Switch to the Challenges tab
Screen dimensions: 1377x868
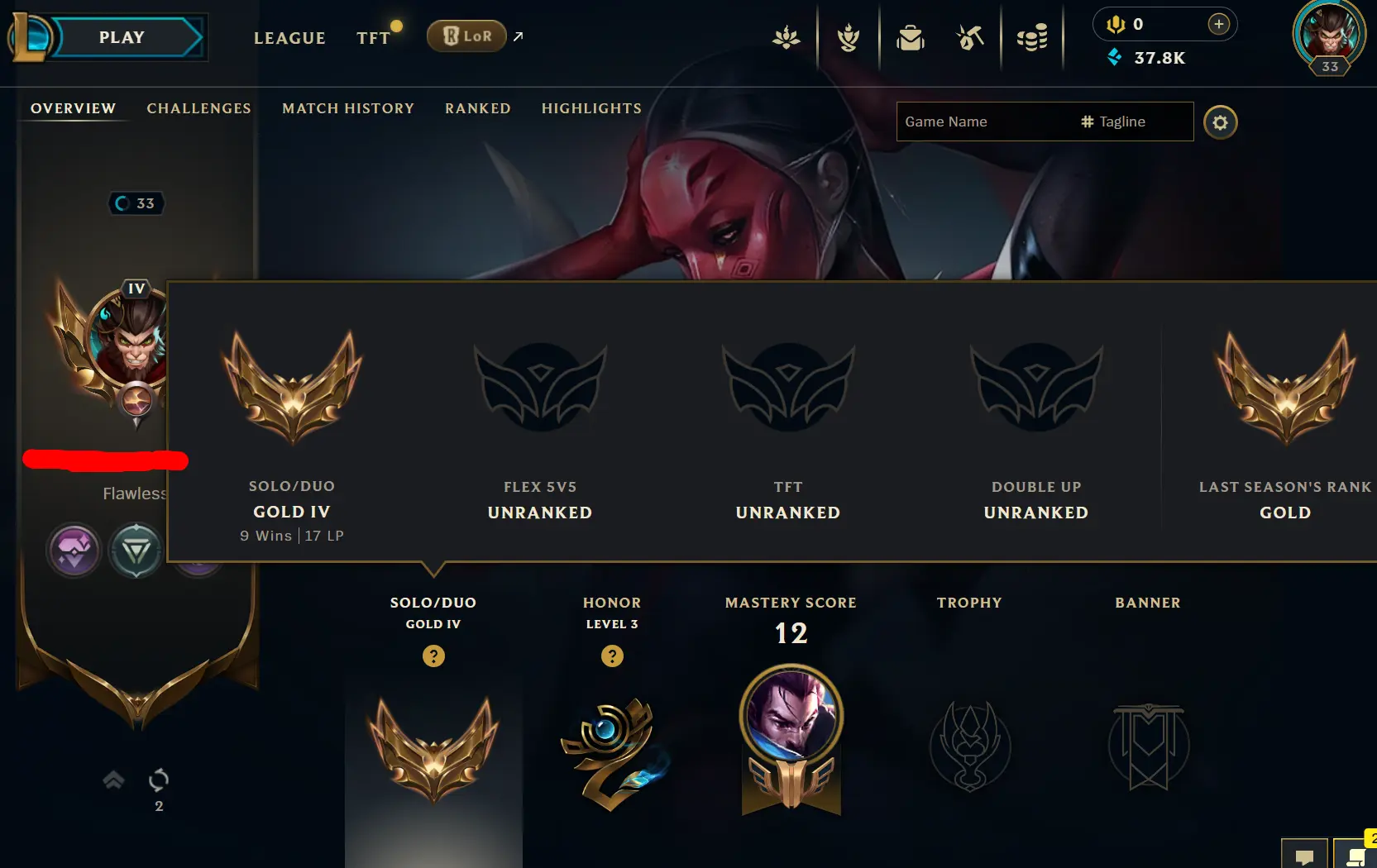click(198, 108)
